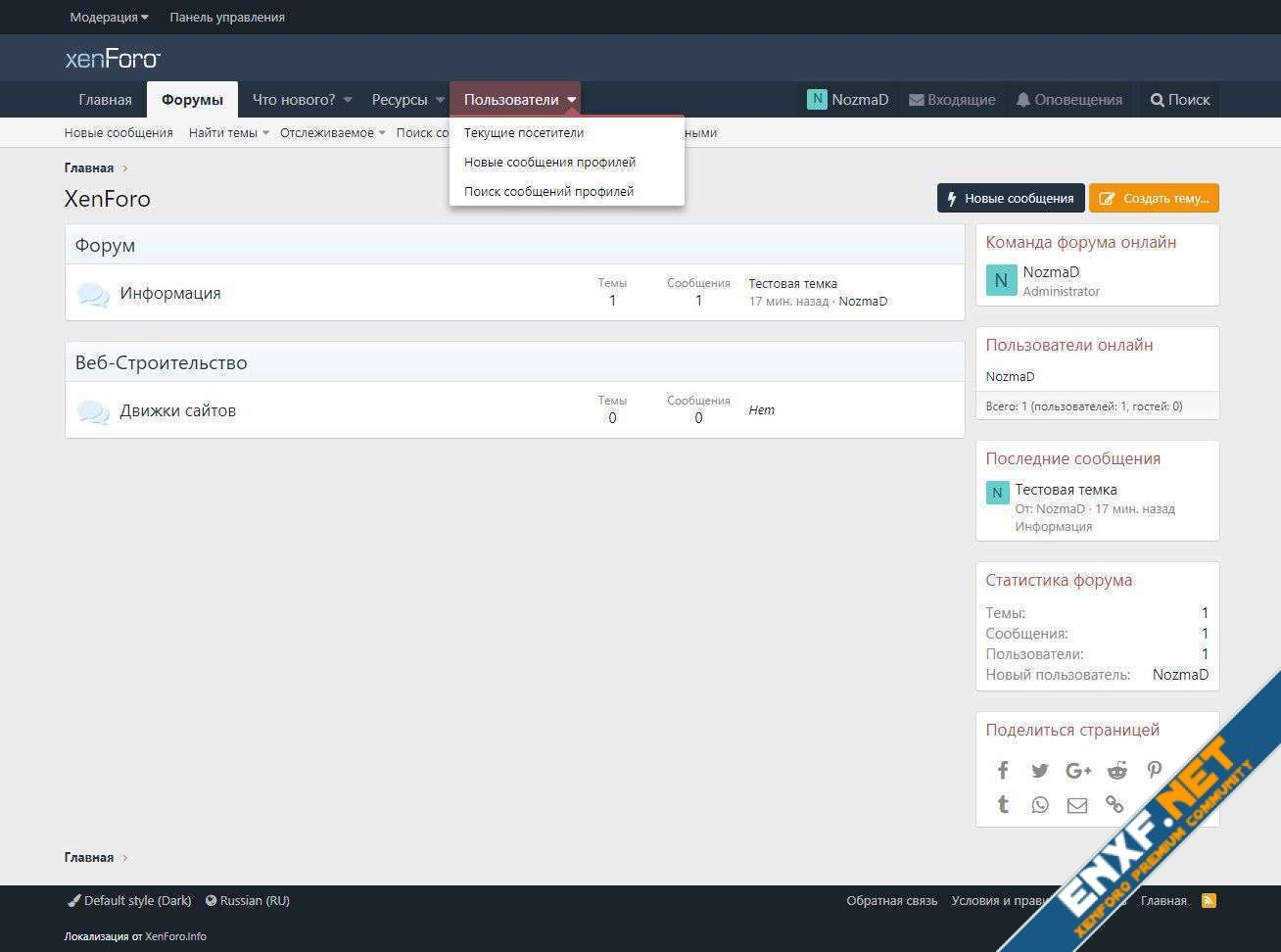Collapse the Пользователи dropdown arrow

pos(572,100)
